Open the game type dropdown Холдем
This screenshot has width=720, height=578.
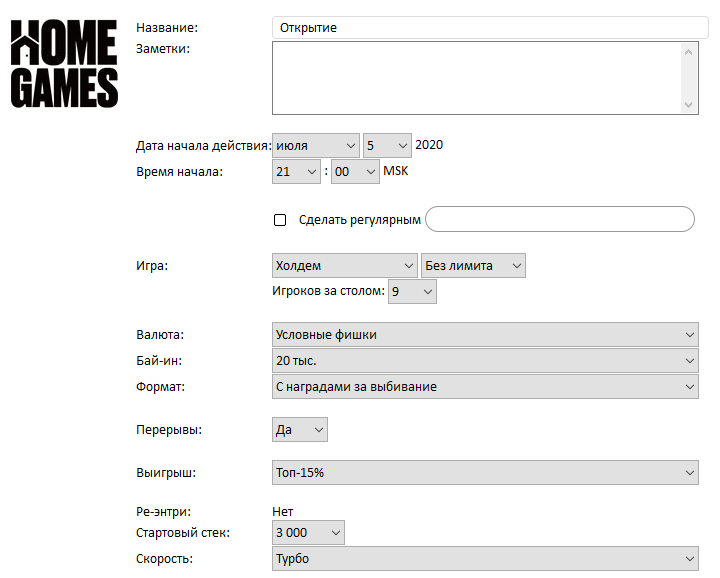click(x=345, y=265)
